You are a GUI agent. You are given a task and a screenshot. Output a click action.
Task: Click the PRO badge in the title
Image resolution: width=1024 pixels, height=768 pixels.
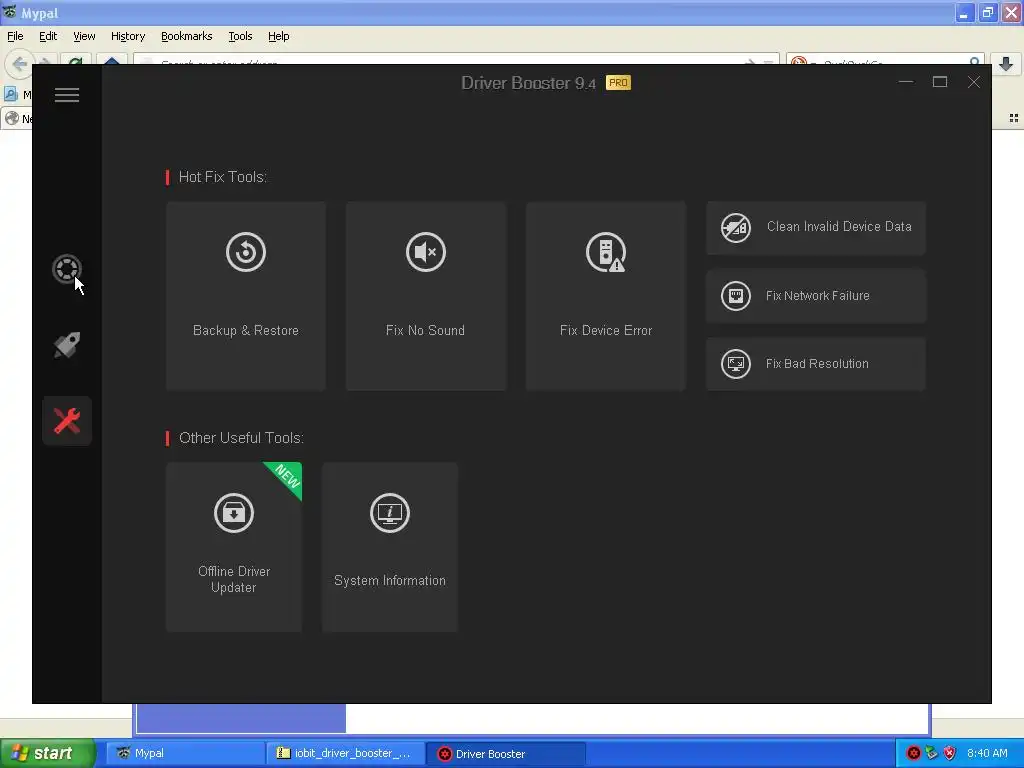pyautogui.click(x=618, y=83)
